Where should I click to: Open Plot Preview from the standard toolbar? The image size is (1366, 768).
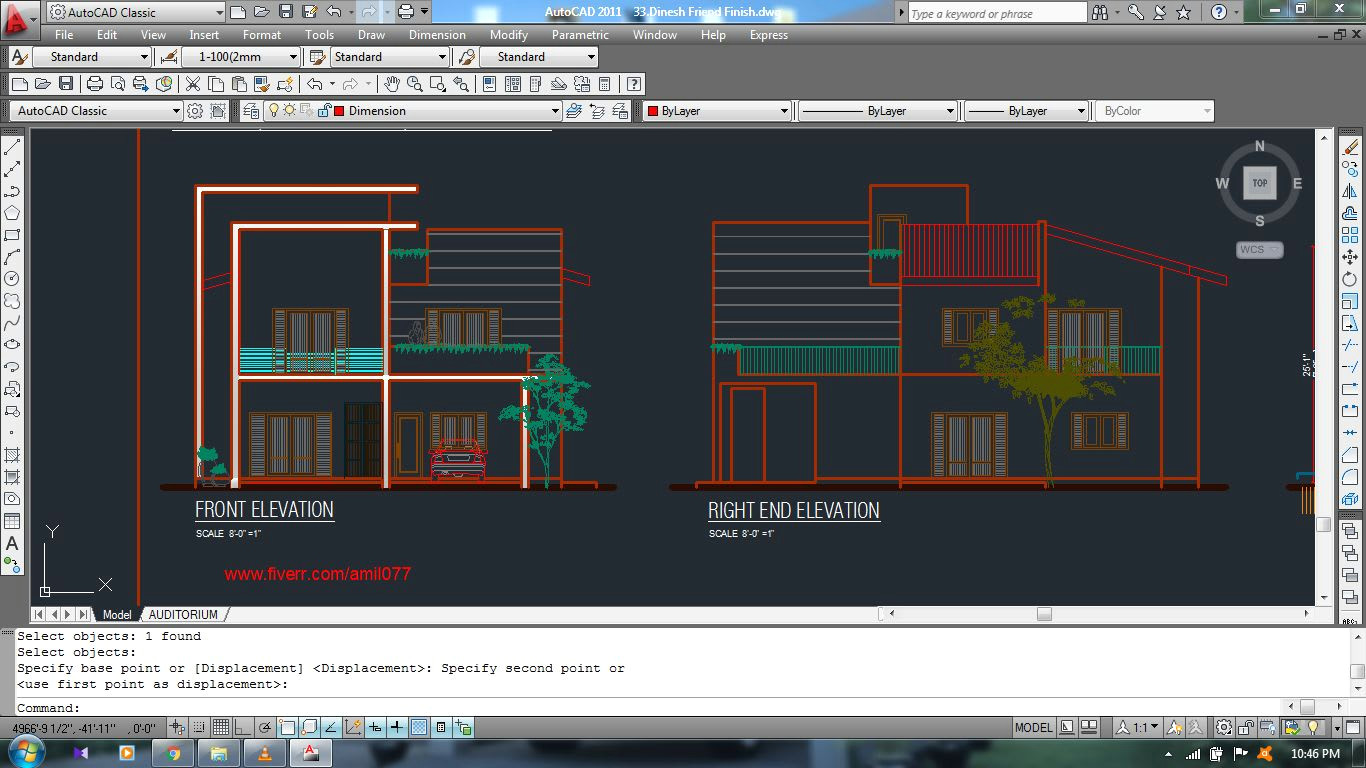[x=118, y=84]
